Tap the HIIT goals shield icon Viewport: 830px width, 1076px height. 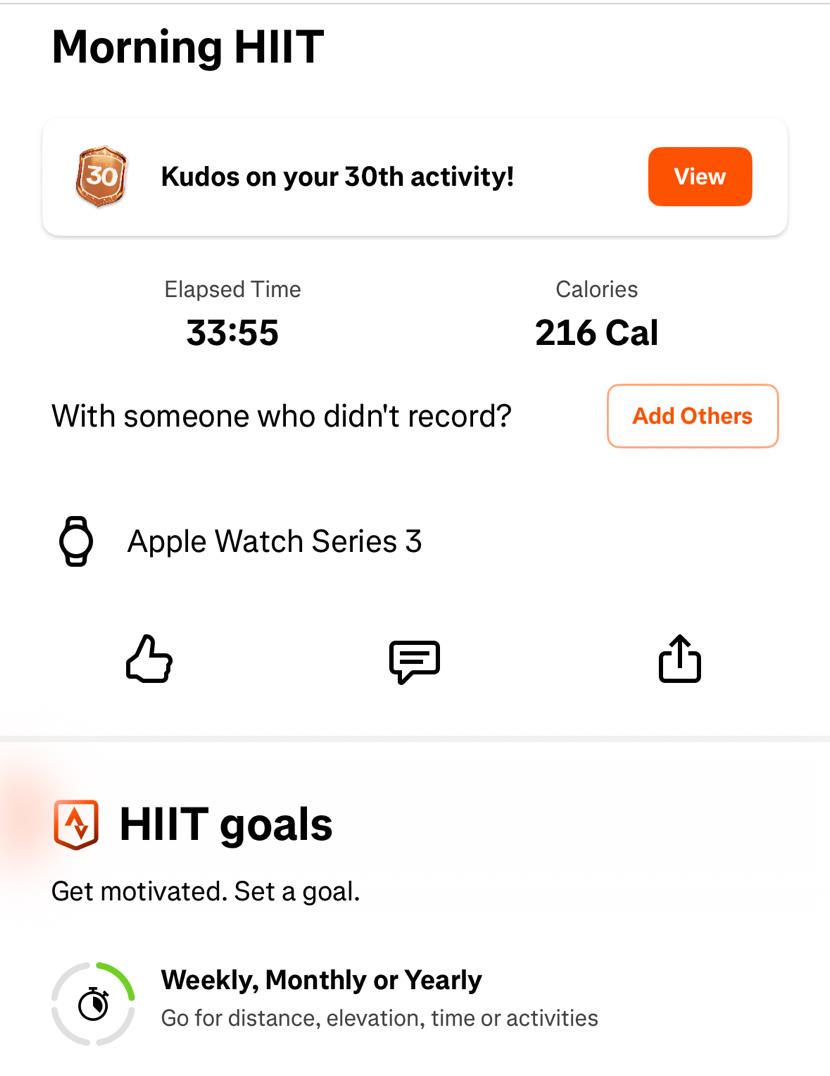point(76,824)
